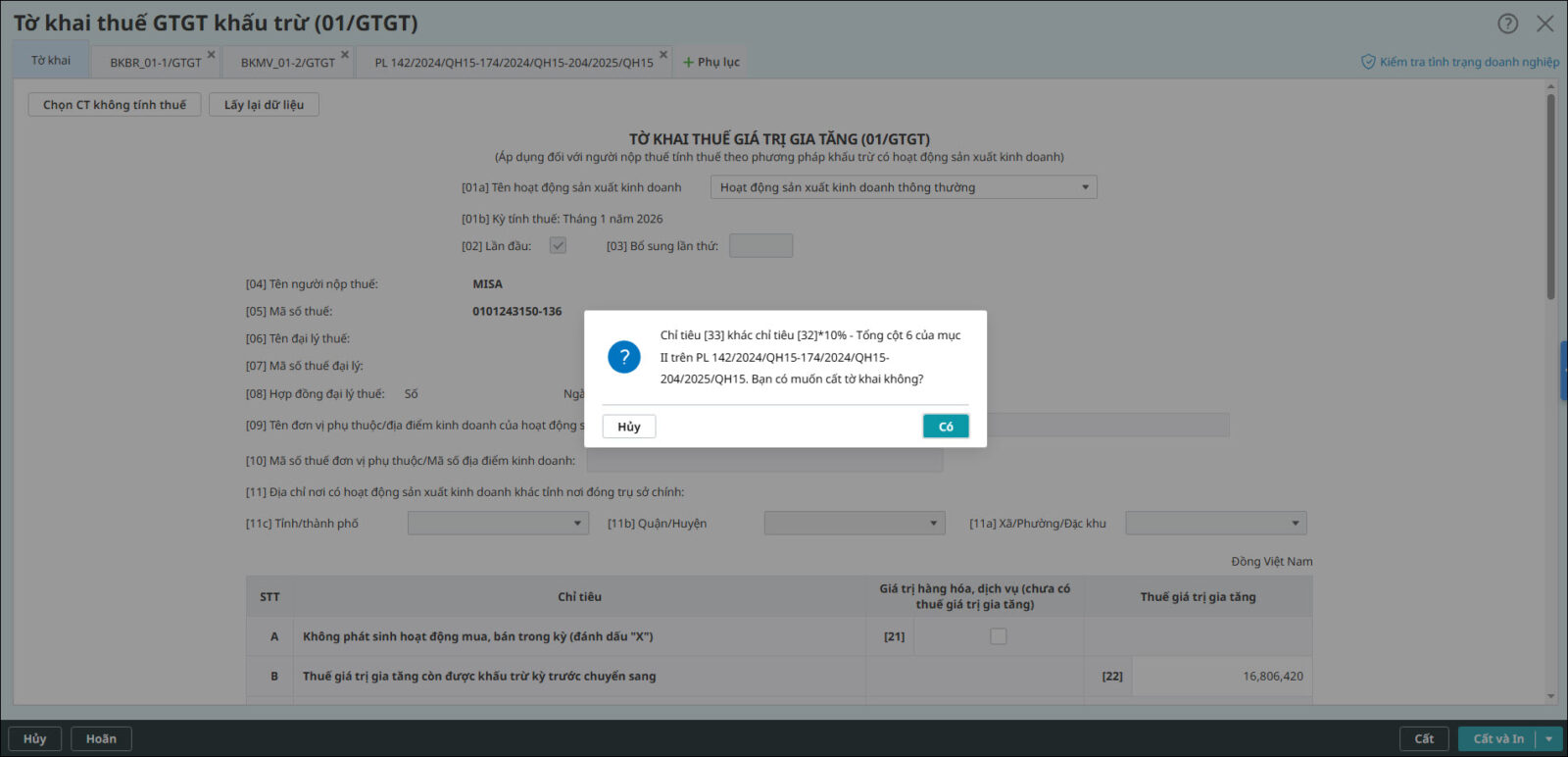
Task: Close the Tờ khai thuế GTGT window
Action: 1545,24
